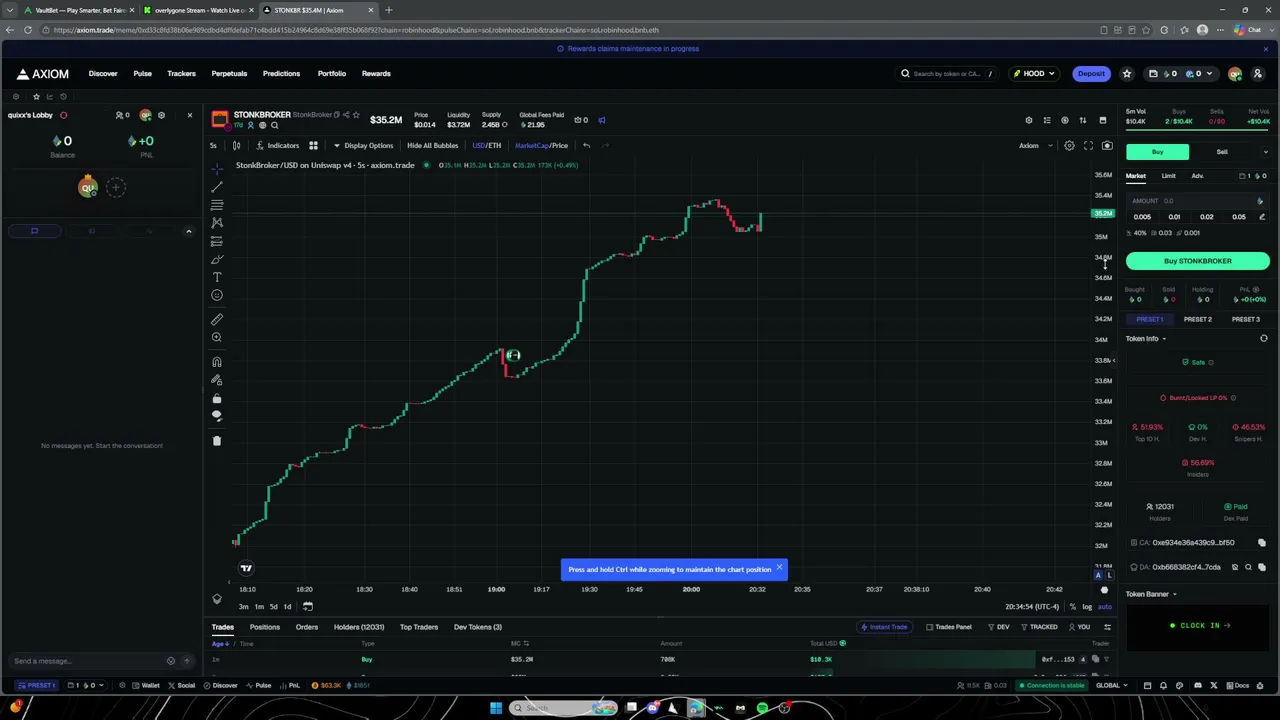Toggle auto price scale

[1105, 607]
